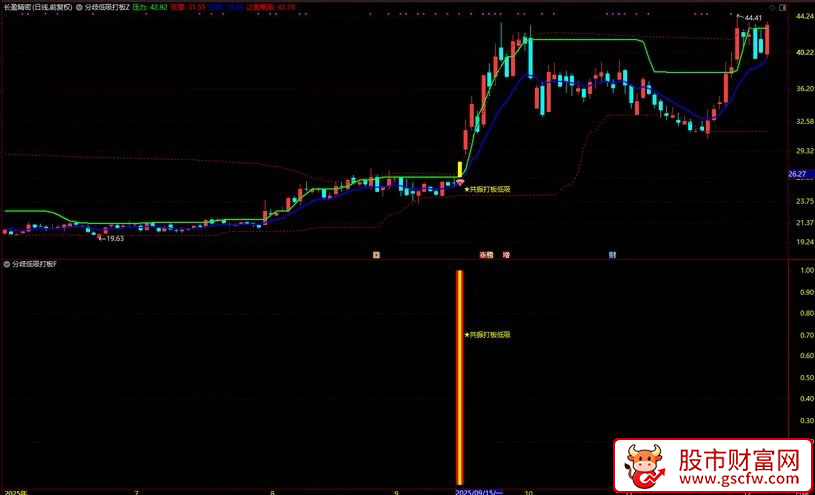This screenshot has height=495, width=815.
Task: Click the 2025/09/15 date marker on time axis
Action: point(479,491)
